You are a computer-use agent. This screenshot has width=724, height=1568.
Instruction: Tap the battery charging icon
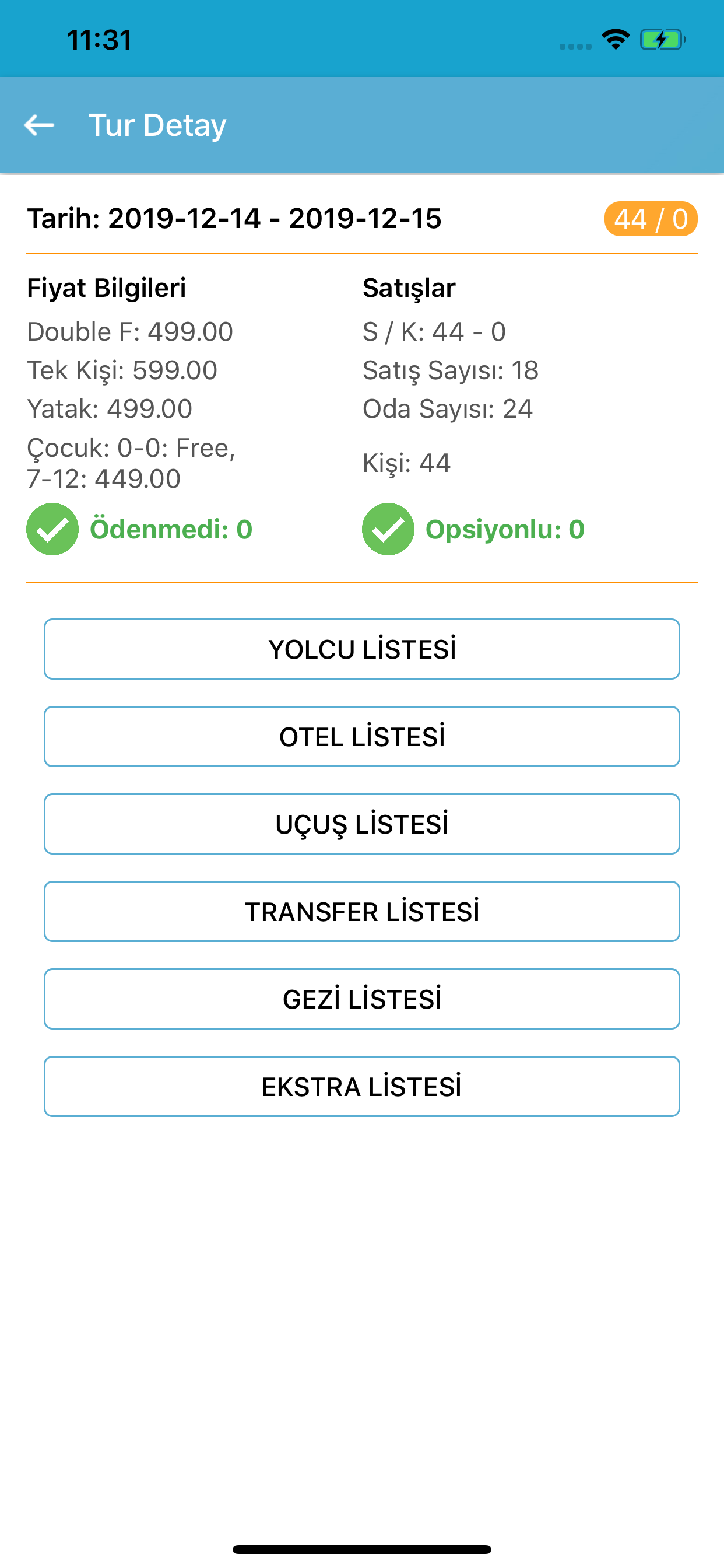[x=663, y=40]
